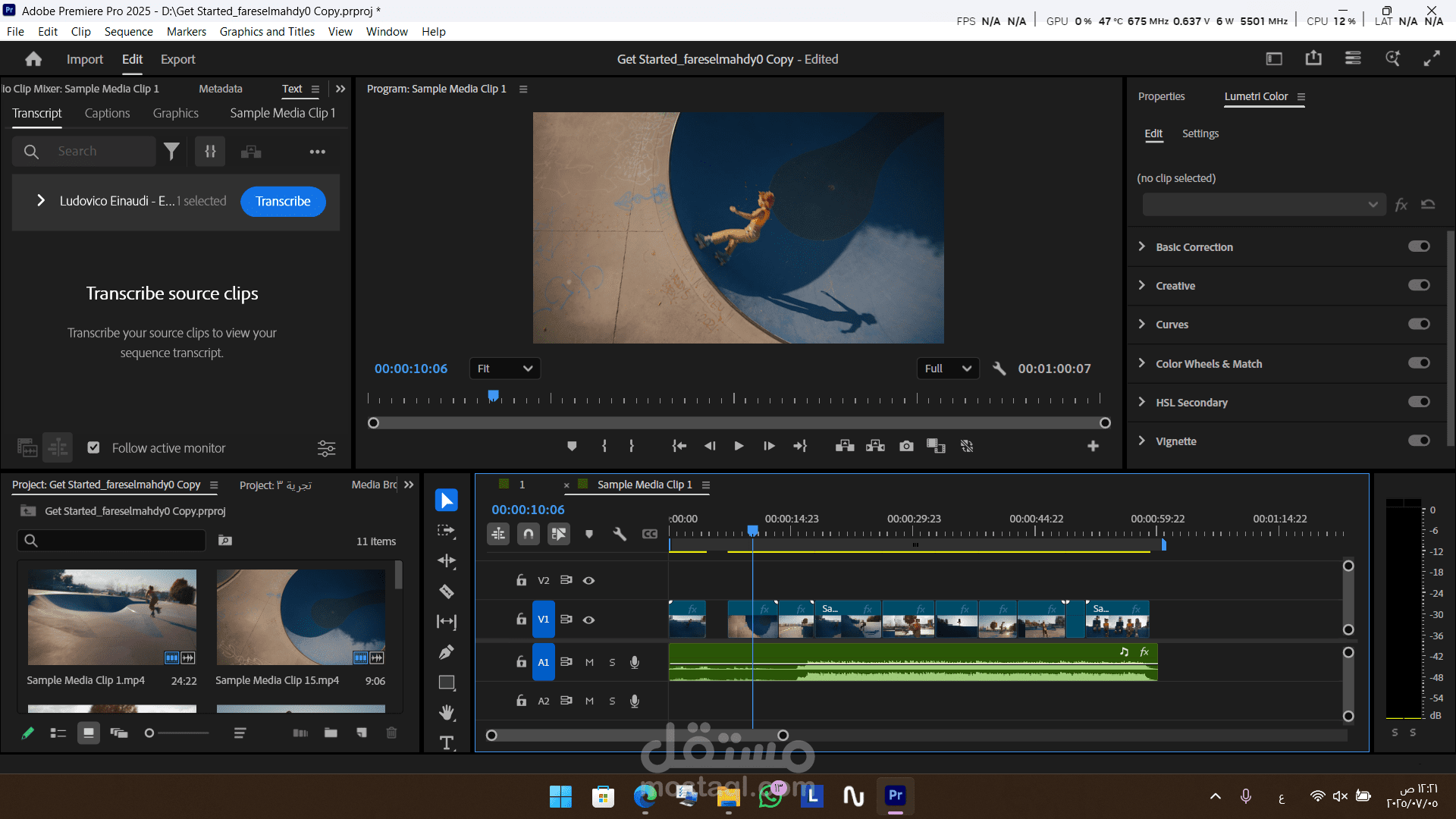Screen dimensions: 1456x819
Task: Click the transcript Search field
Action: coord(84,152)
